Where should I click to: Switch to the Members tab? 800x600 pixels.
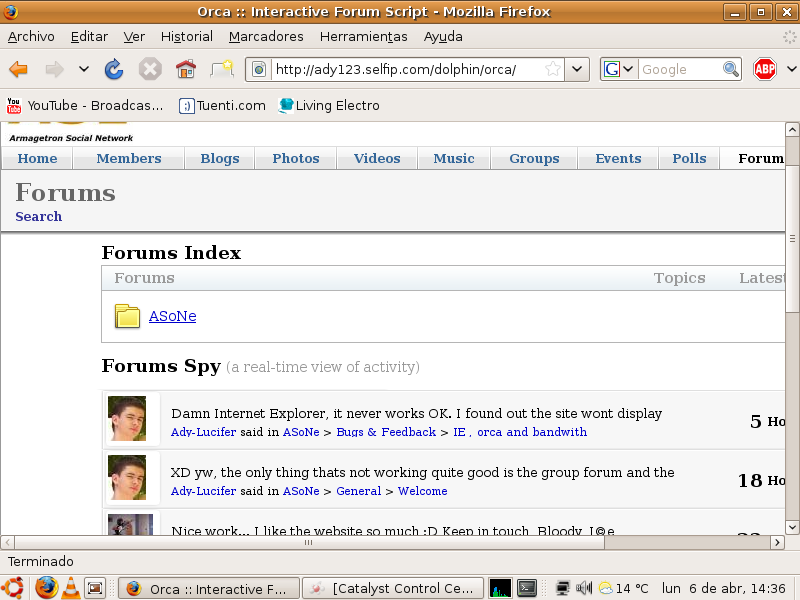click(x=128, y=158)
